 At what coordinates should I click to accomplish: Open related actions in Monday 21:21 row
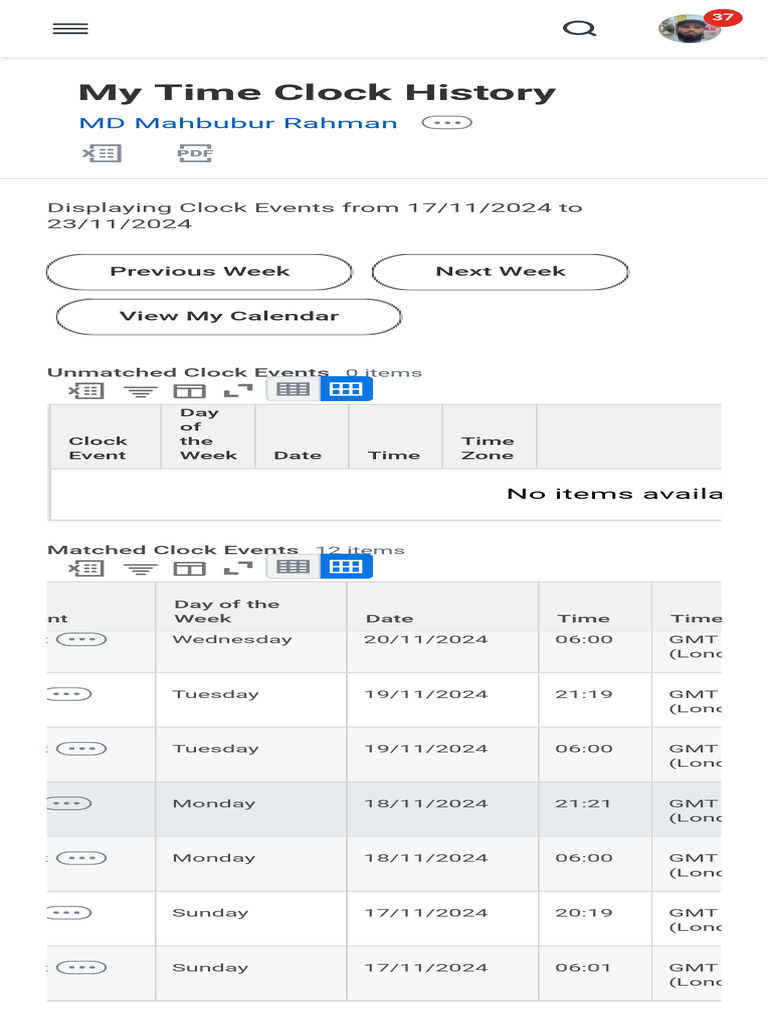[69, 803]
